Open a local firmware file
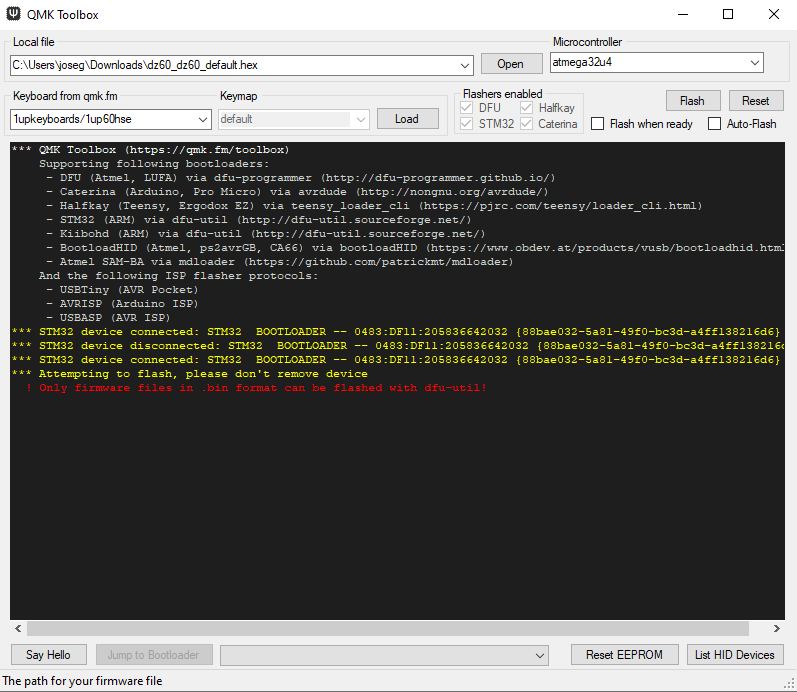 511,64
